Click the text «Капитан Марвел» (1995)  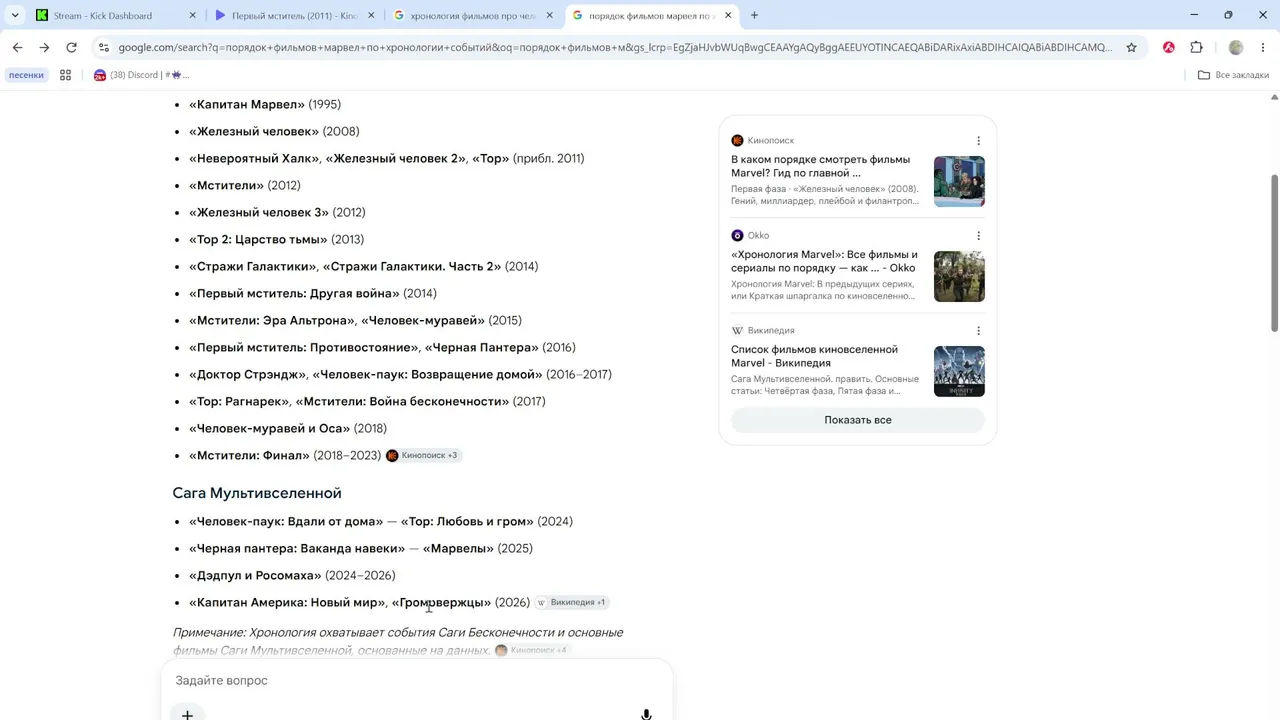point(265,105)
